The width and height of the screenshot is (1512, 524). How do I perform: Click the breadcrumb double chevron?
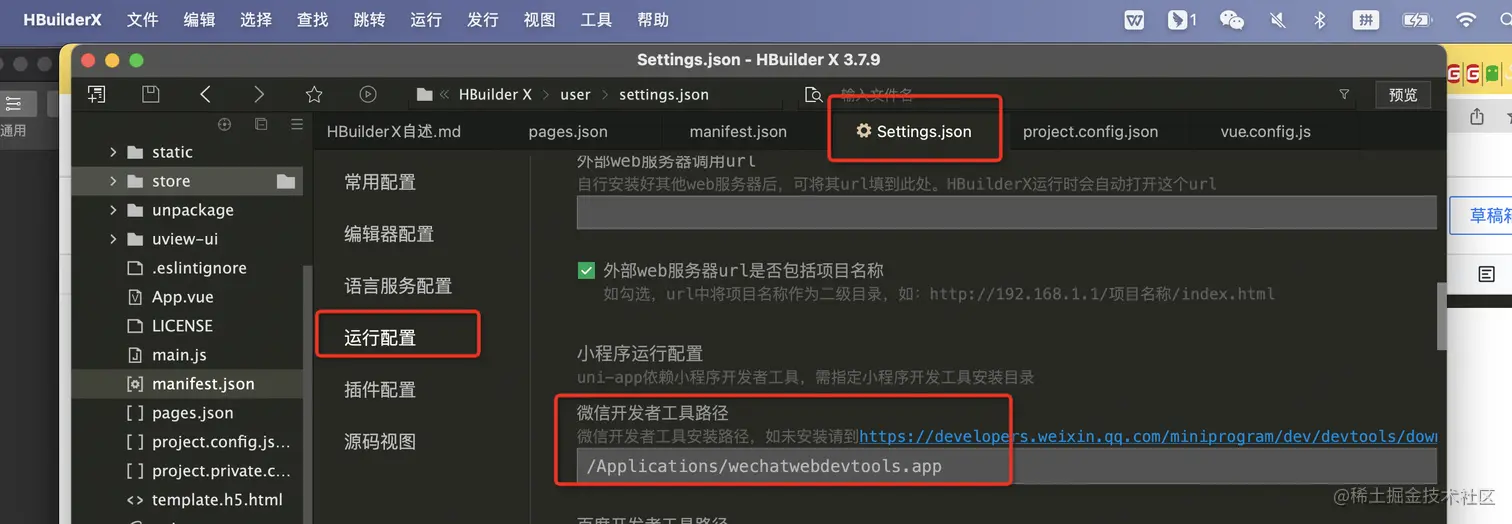(x=445, y=95)
